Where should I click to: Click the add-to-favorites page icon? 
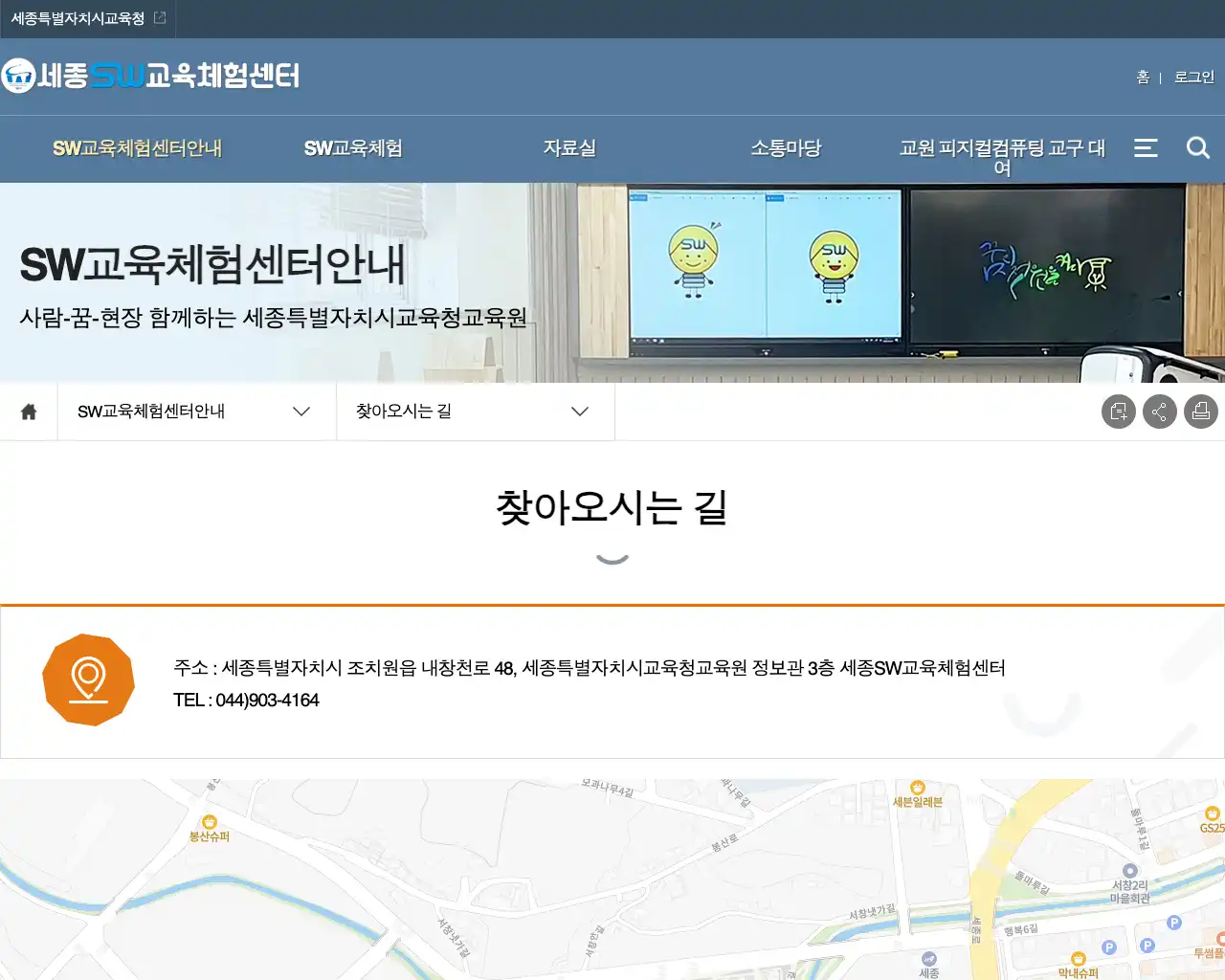[1119, 412]
